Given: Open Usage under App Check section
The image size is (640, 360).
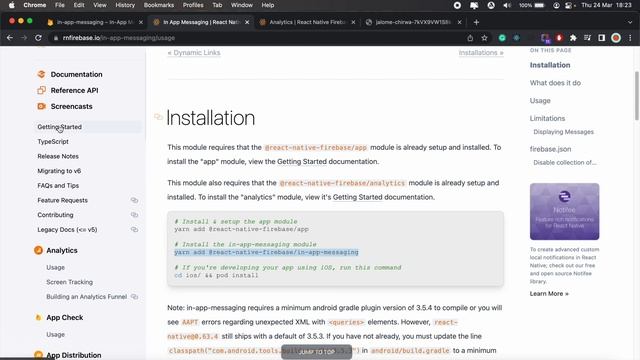Looking at the screenshot, I should pos(56,334).
